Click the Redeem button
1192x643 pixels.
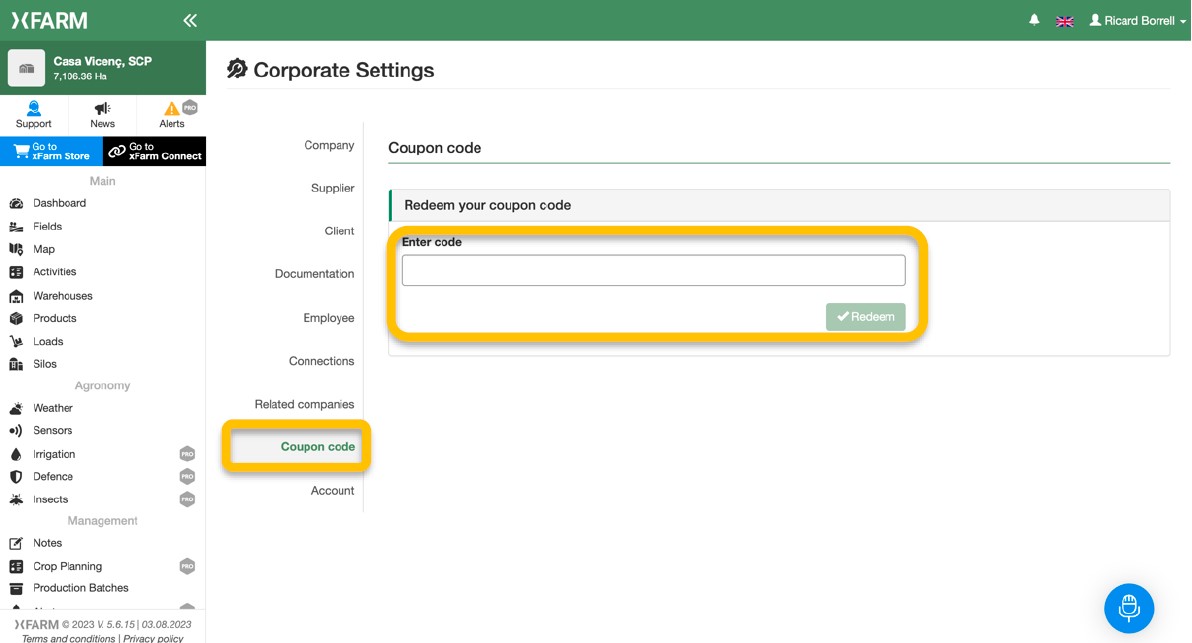[866, 317]
